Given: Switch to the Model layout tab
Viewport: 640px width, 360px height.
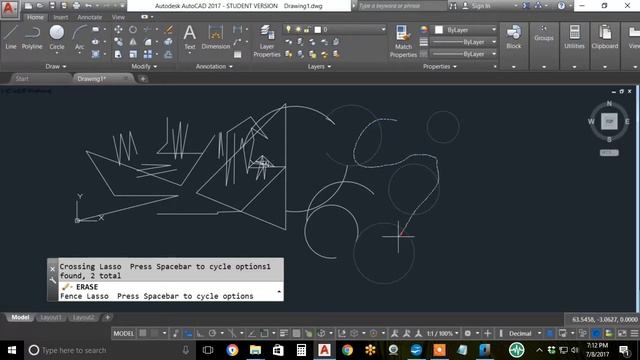Looking at the screenshot, I should pyautogui.click(x=20, y=317).
